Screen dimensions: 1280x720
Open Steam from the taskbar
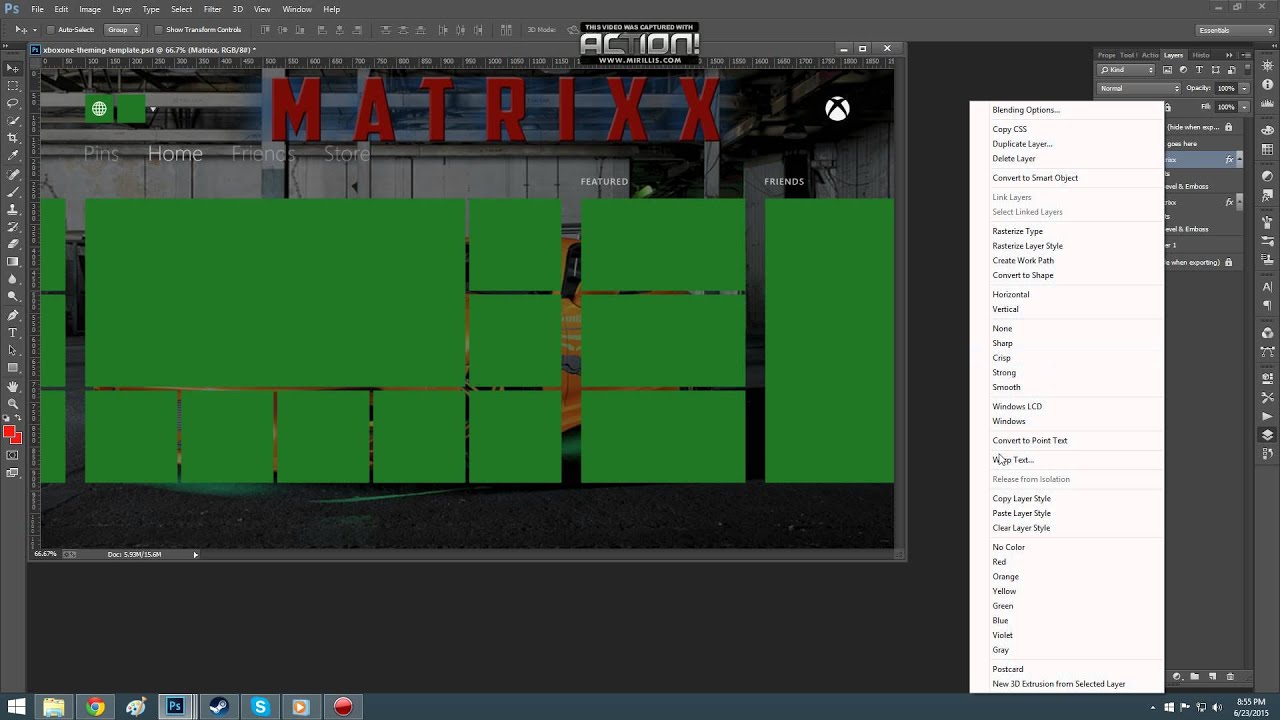[219, 707]
